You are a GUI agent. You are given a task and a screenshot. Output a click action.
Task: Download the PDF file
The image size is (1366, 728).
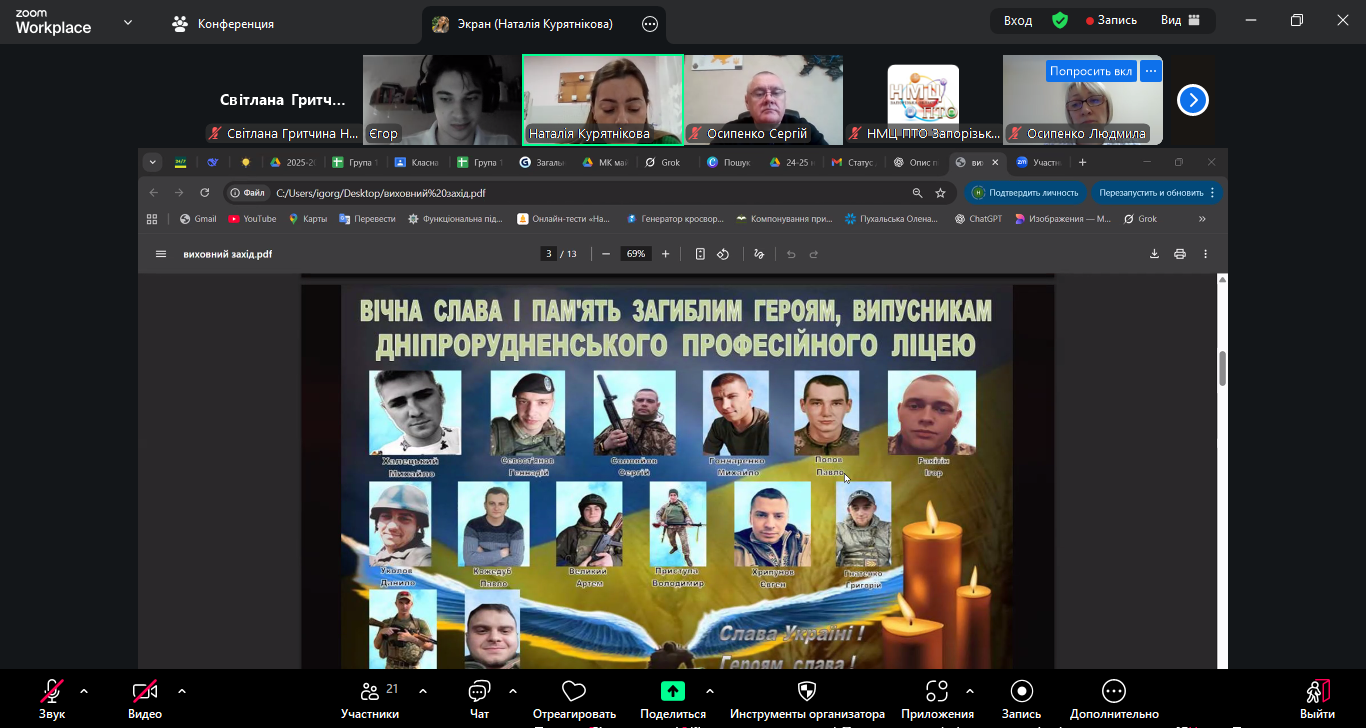click(x=1154, y=254)
